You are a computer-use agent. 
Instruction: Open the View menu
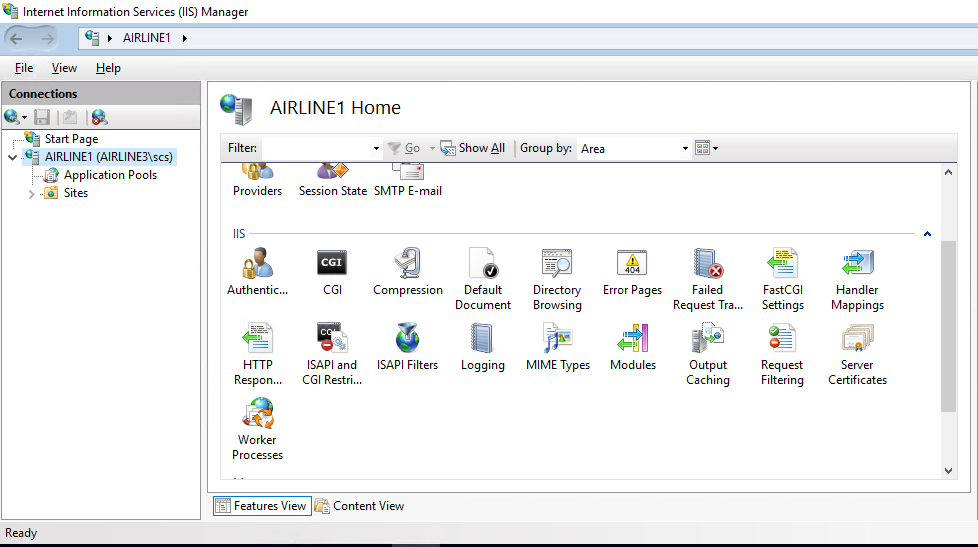tap(64, 68)
